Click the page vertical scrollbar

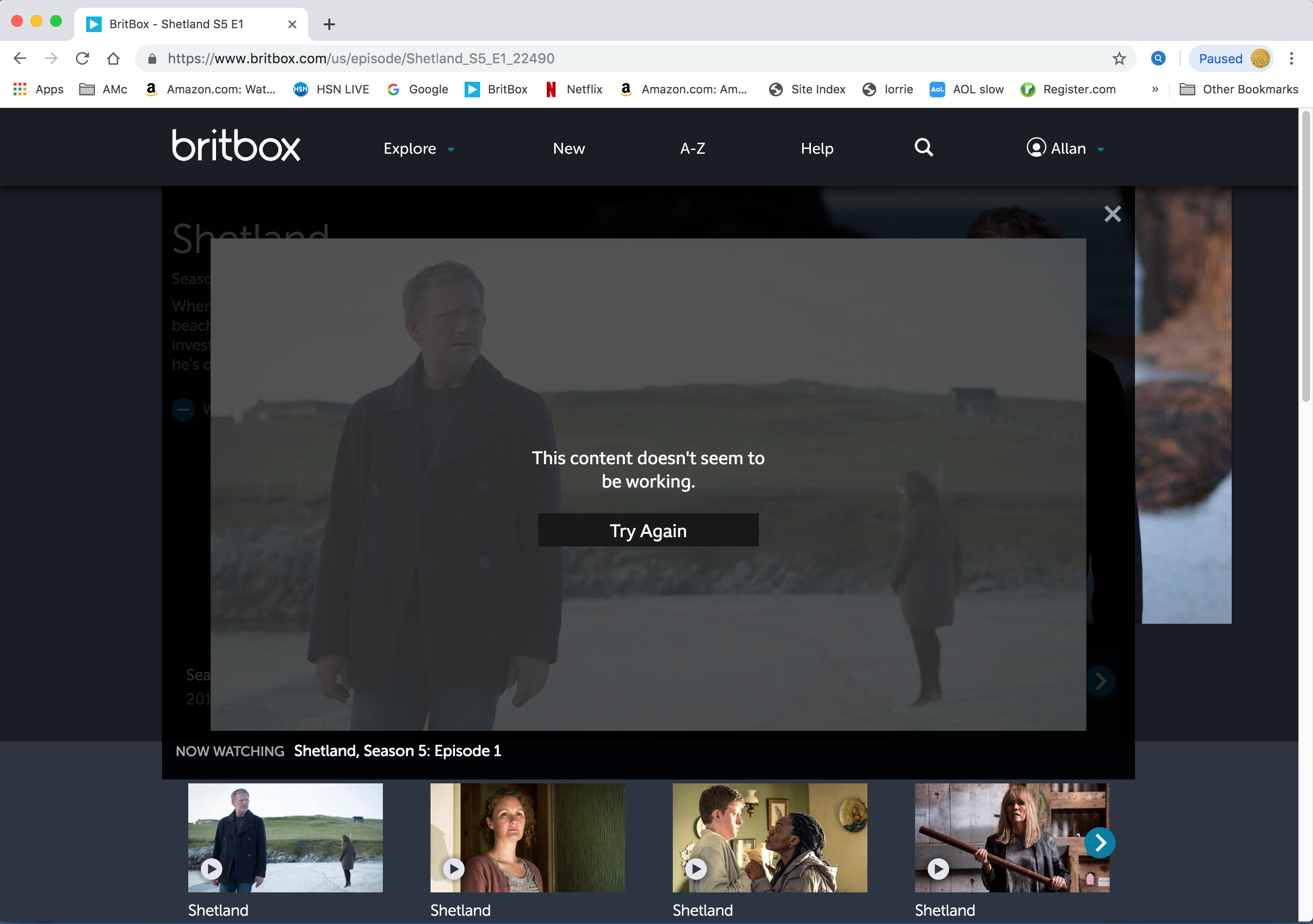coord(1306,257)
